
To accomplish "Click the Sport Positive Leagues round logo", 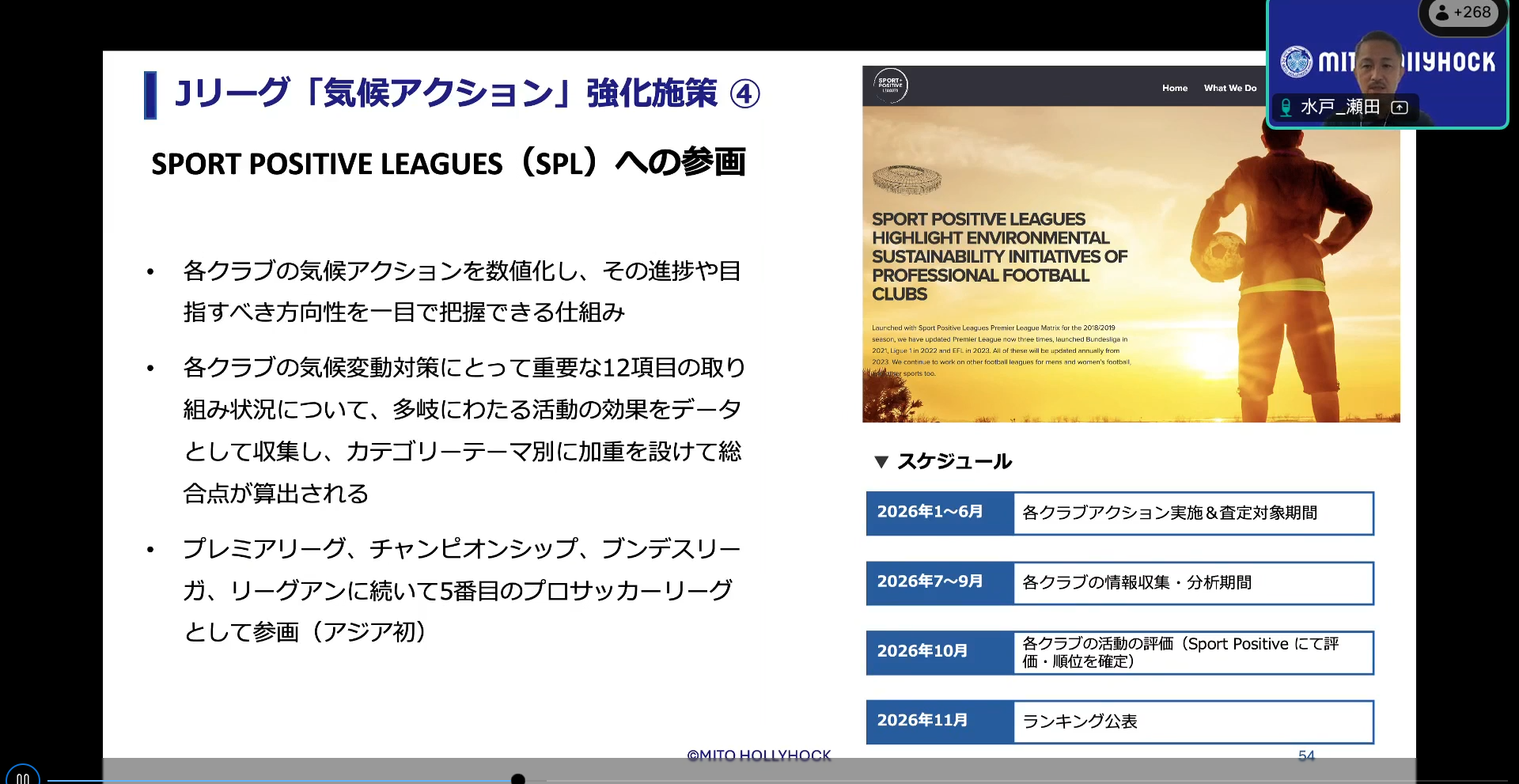I will (x=891, y=85).
